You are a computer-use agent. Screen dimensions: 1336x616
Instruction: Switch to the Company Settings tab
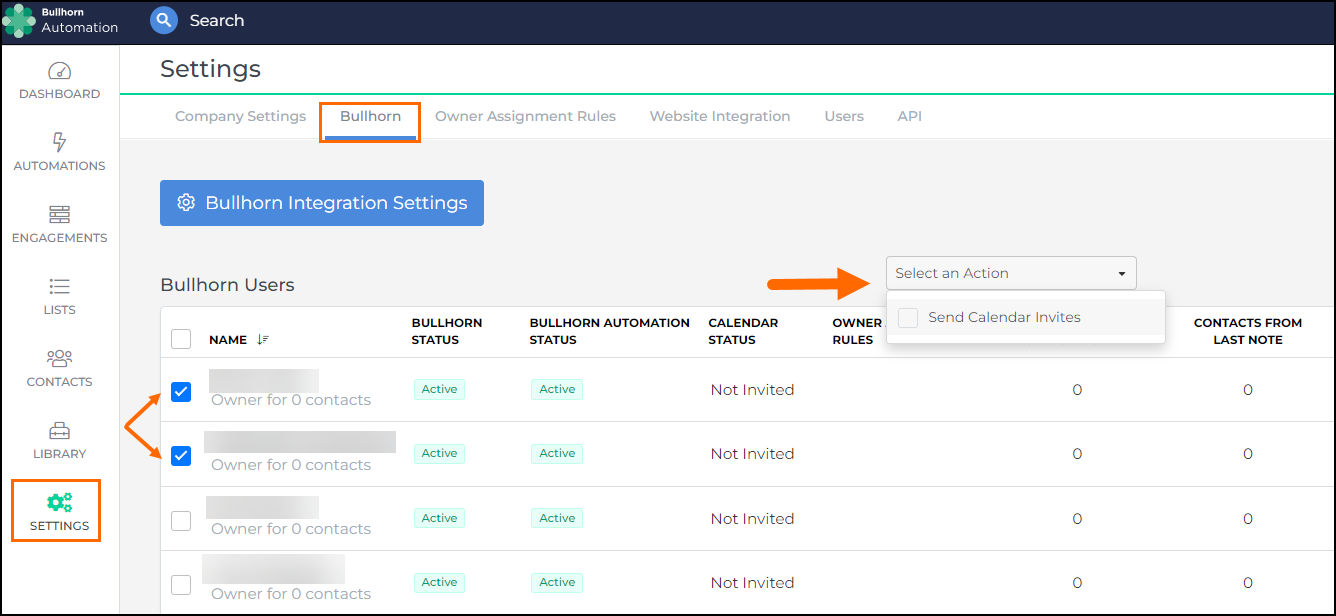click(x=240, y=116)
